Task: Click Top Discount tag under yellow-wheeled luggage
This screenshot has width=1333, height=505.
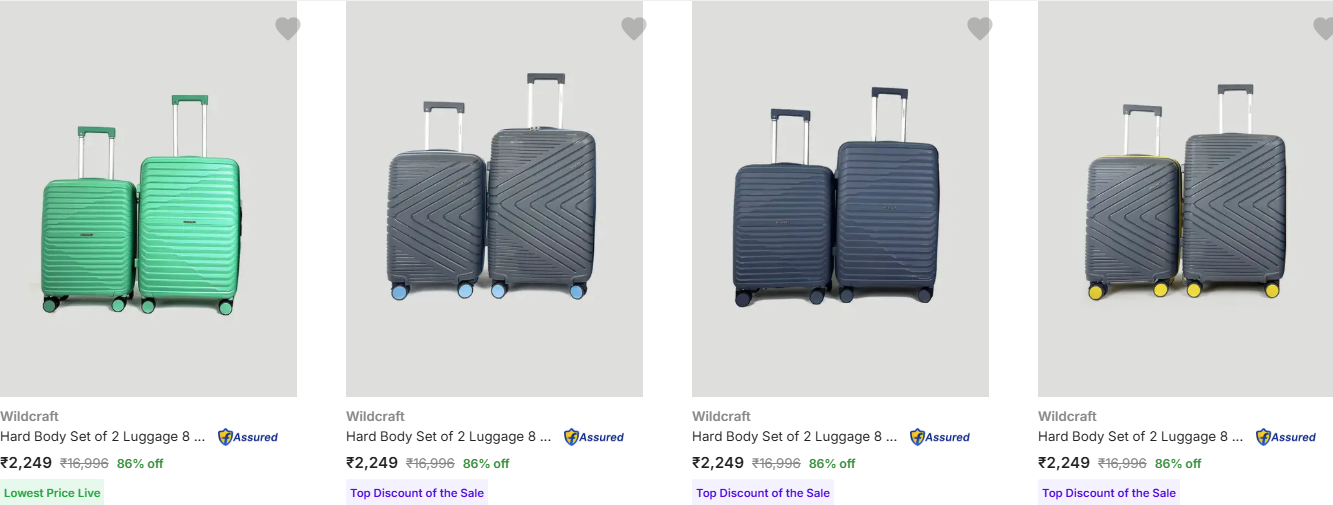Action: click(x=1108, y=493)
